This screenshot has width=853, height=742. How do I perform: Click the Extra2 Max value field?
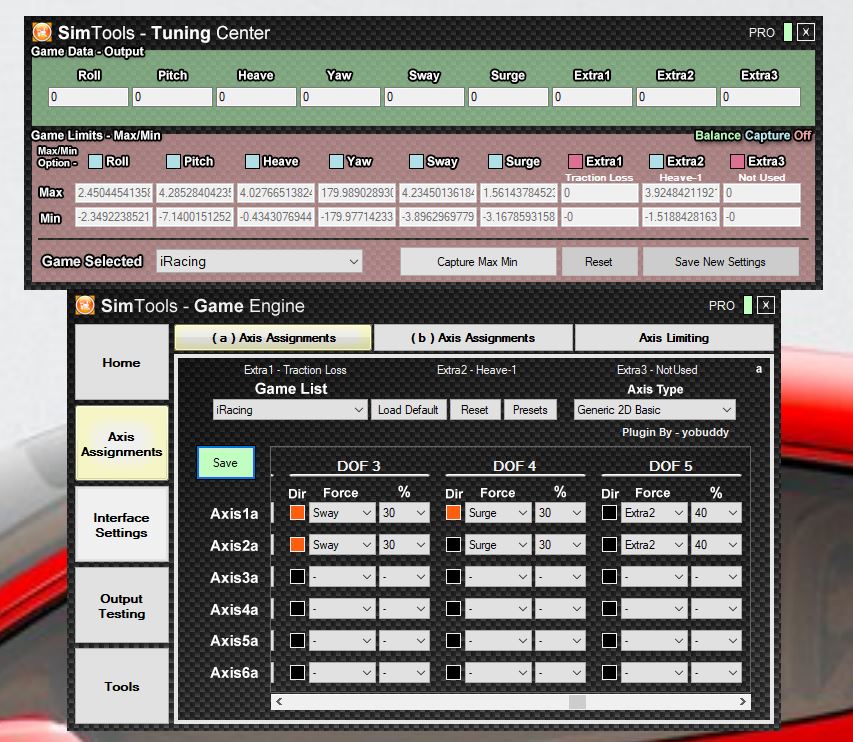pos(680,193)
